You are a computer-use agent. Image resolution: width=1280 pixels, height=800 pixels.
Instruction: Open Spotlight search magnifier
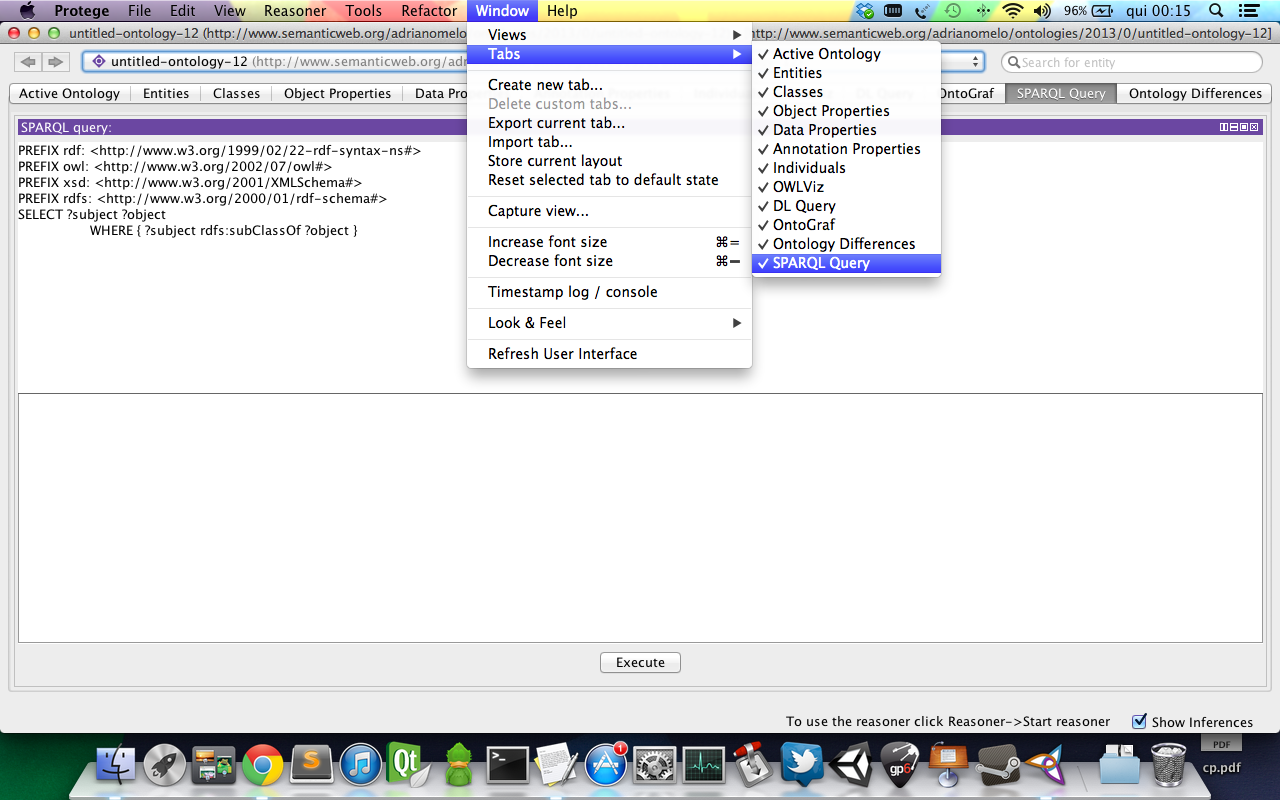pos(1216,11)
